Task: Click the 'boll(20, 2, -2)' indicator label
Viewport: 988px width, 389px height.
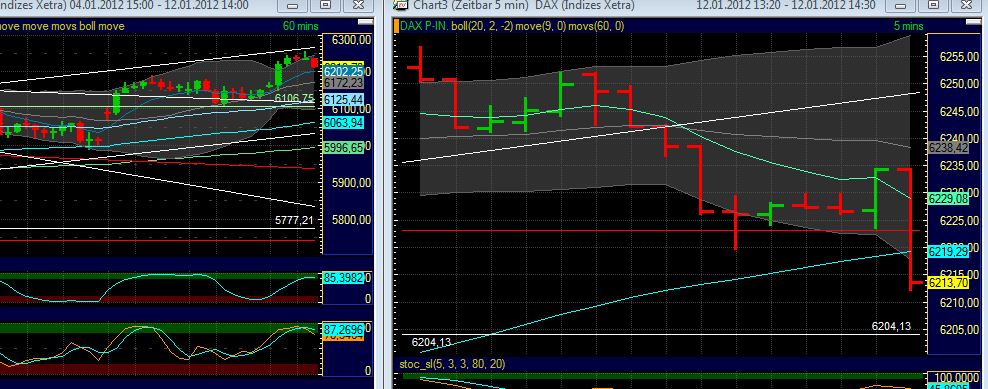Action: [x=481, y=26]
